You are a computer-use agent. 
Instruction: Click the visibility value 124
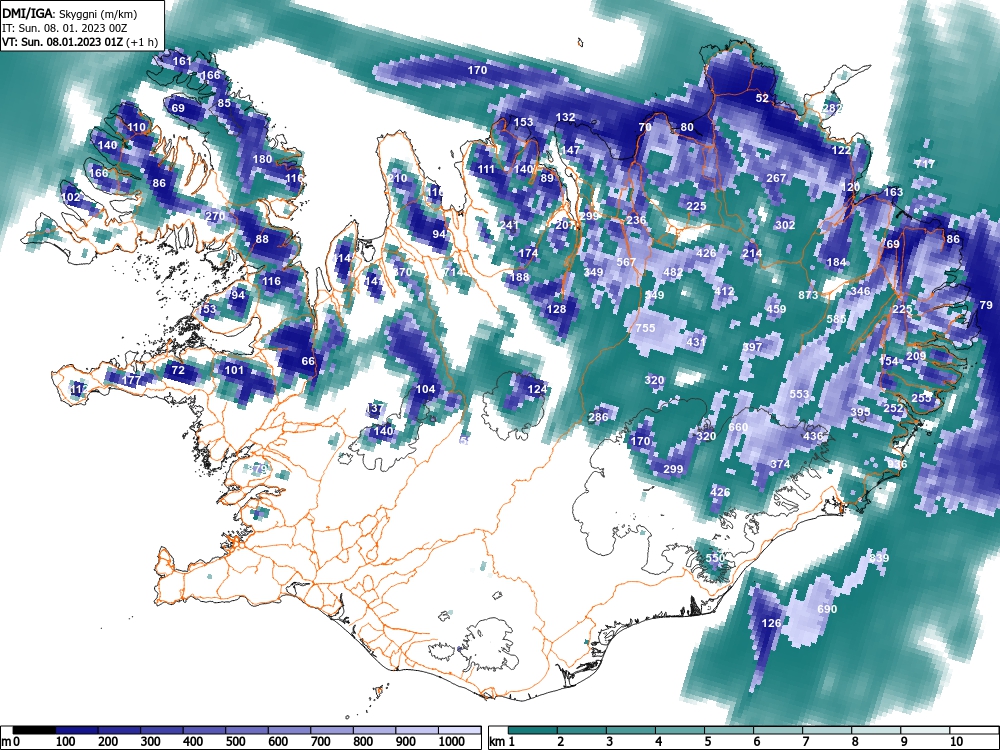(538, 388)
